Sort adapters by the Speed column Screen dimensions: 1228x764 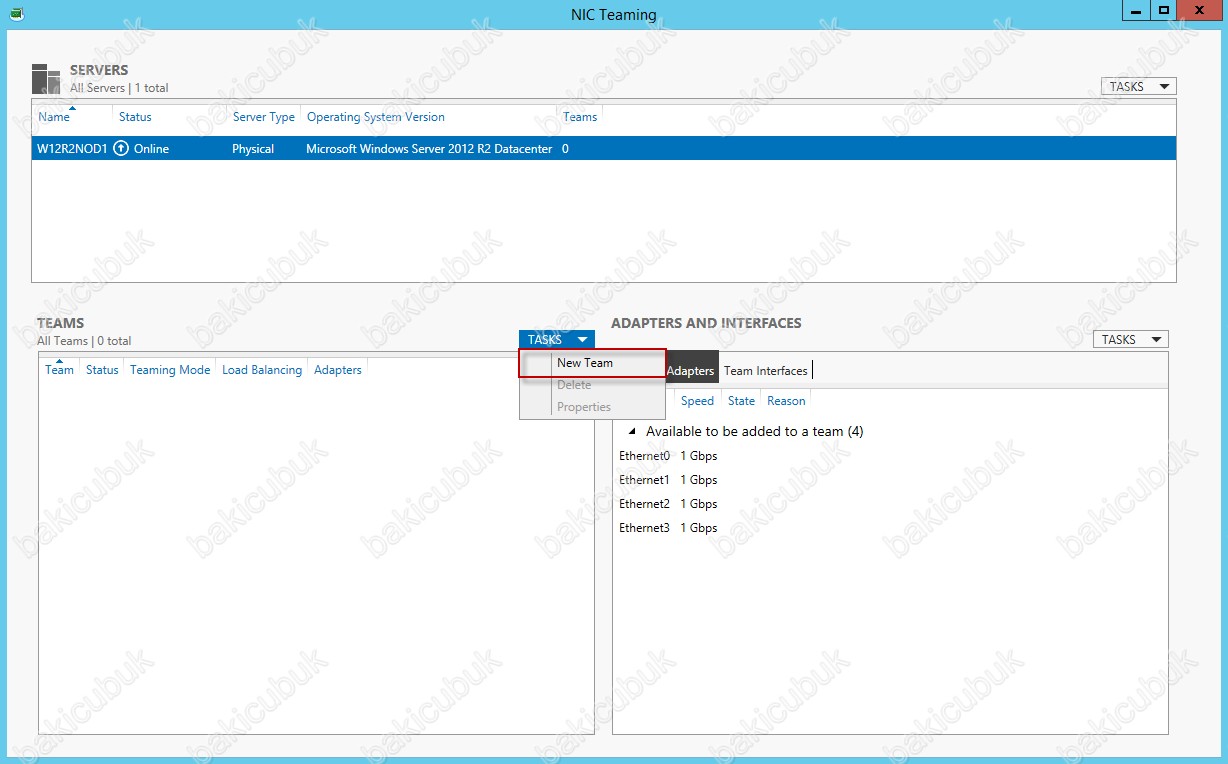pyautogui.click(x=697, y=401)
